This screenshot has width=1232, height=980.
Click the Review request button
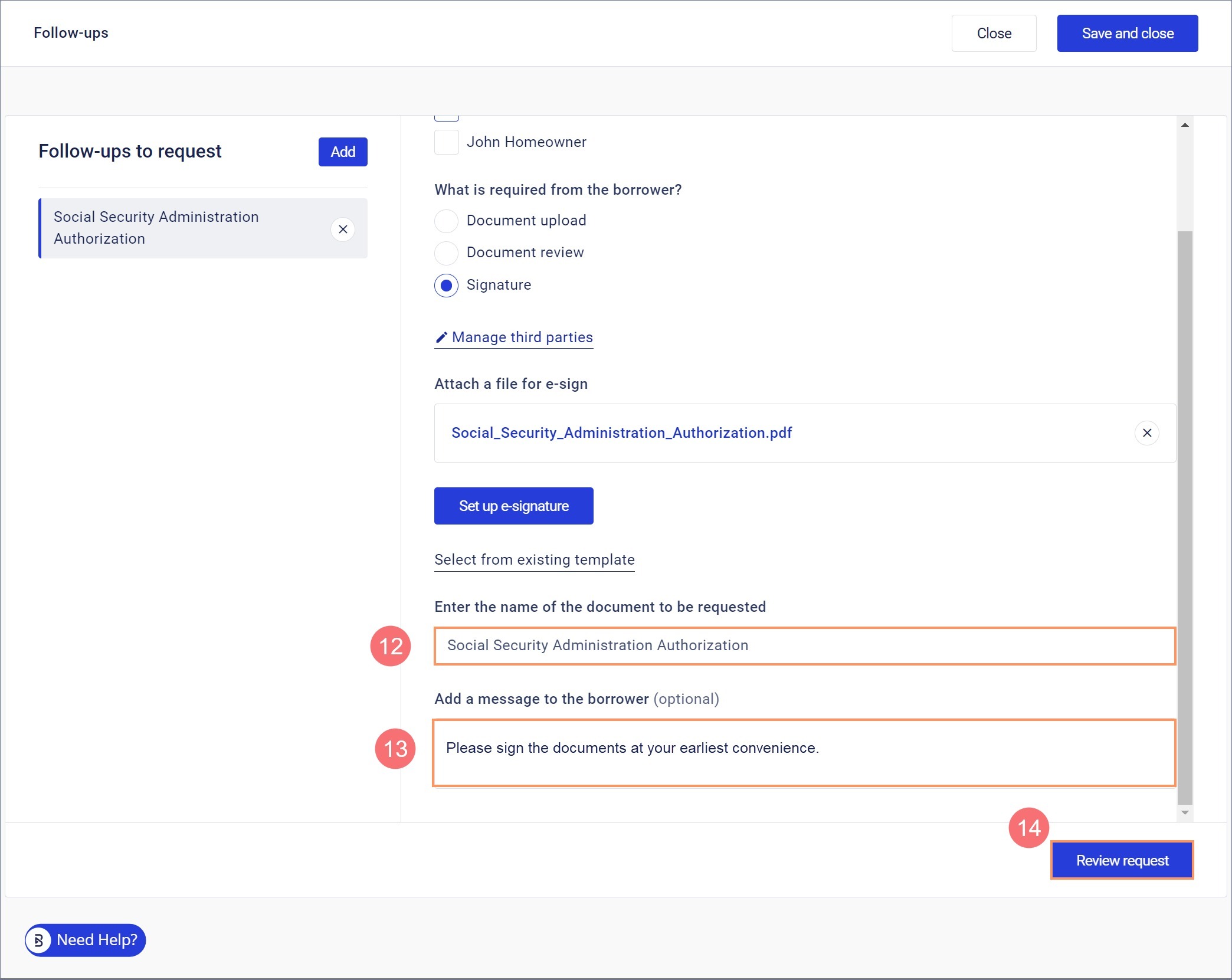point(1122,860)
